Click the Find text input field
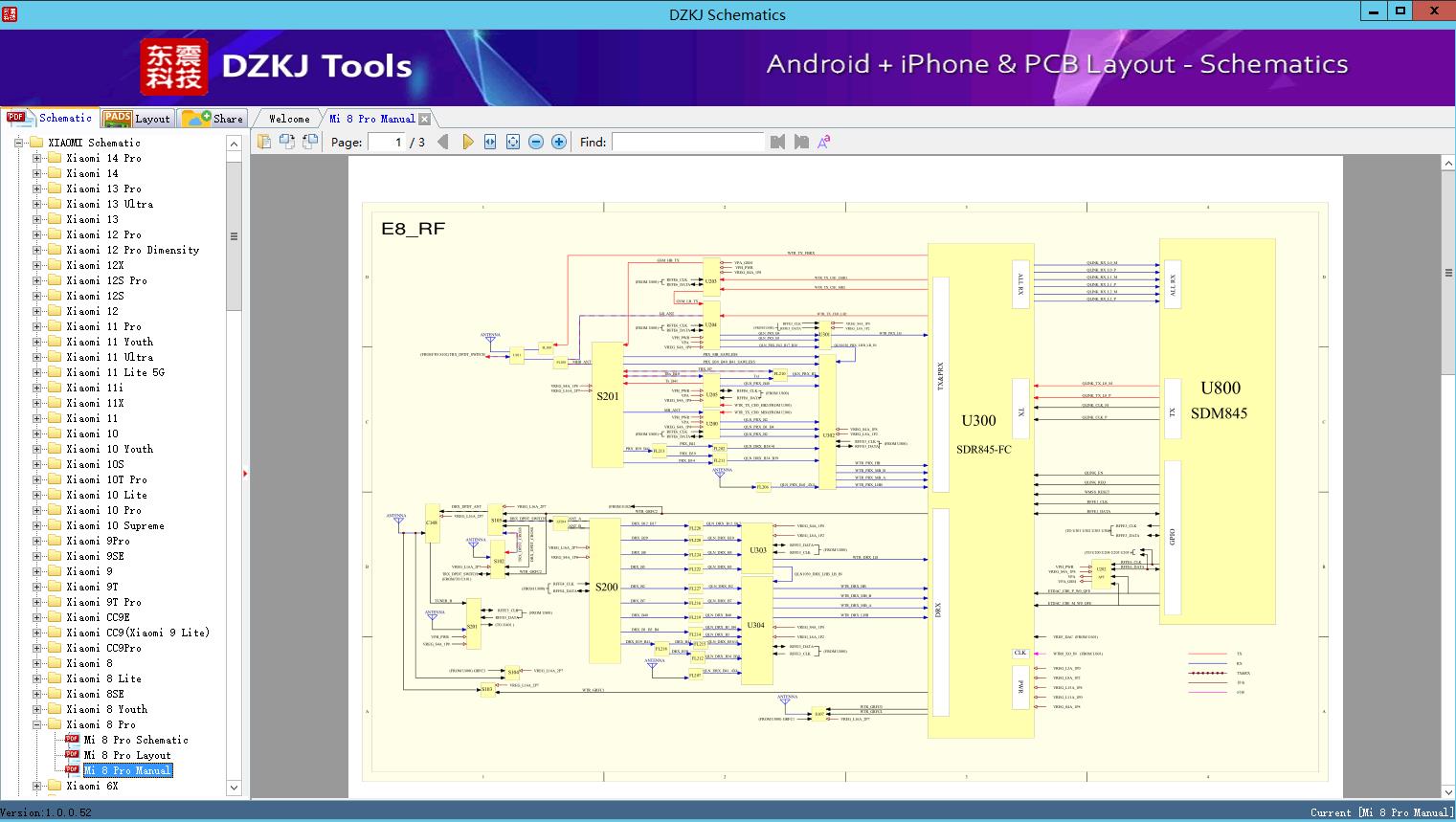 click(687, 142)
